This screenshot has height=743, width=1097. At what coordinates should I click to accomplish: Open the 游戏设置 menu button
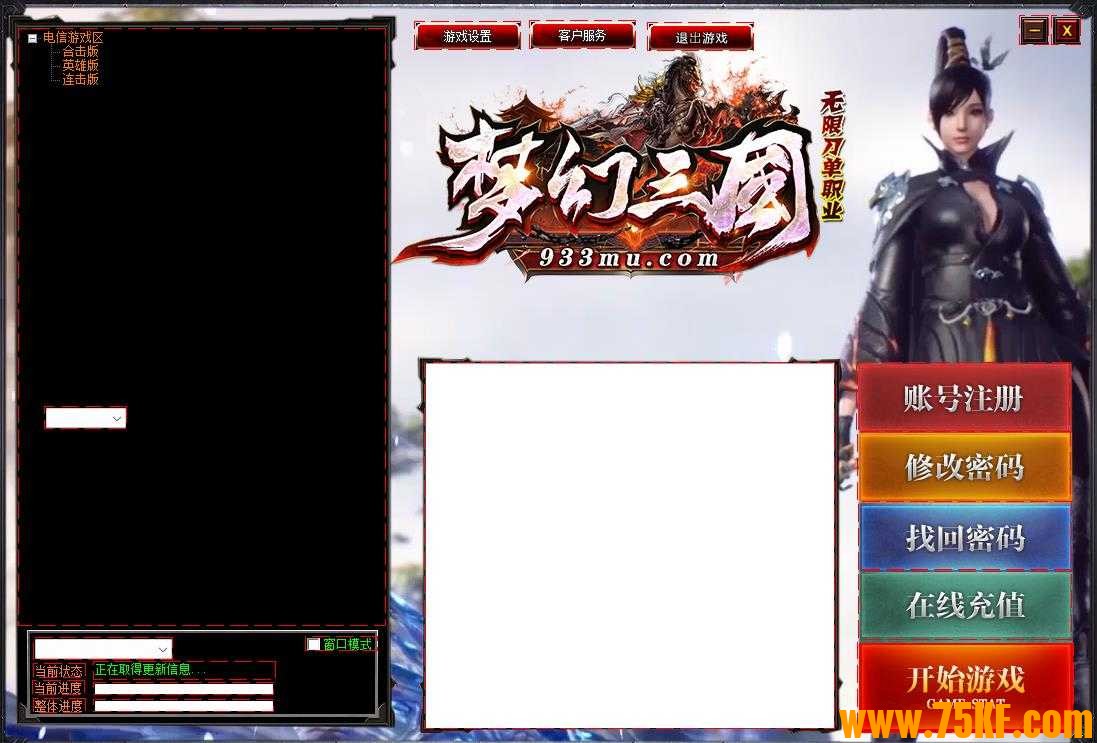(x=467, y=37)
